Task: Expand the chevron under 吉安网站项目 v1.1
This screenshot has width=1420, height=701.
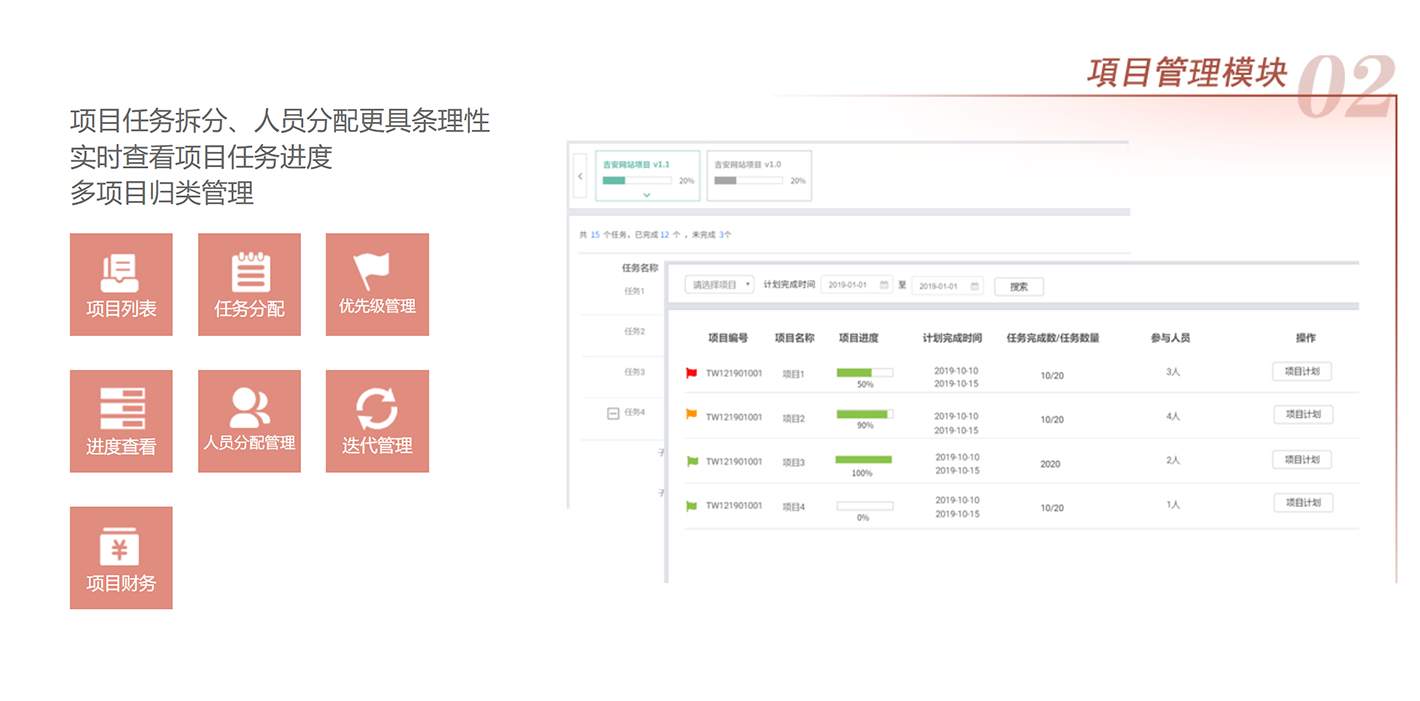Action: 646,194
